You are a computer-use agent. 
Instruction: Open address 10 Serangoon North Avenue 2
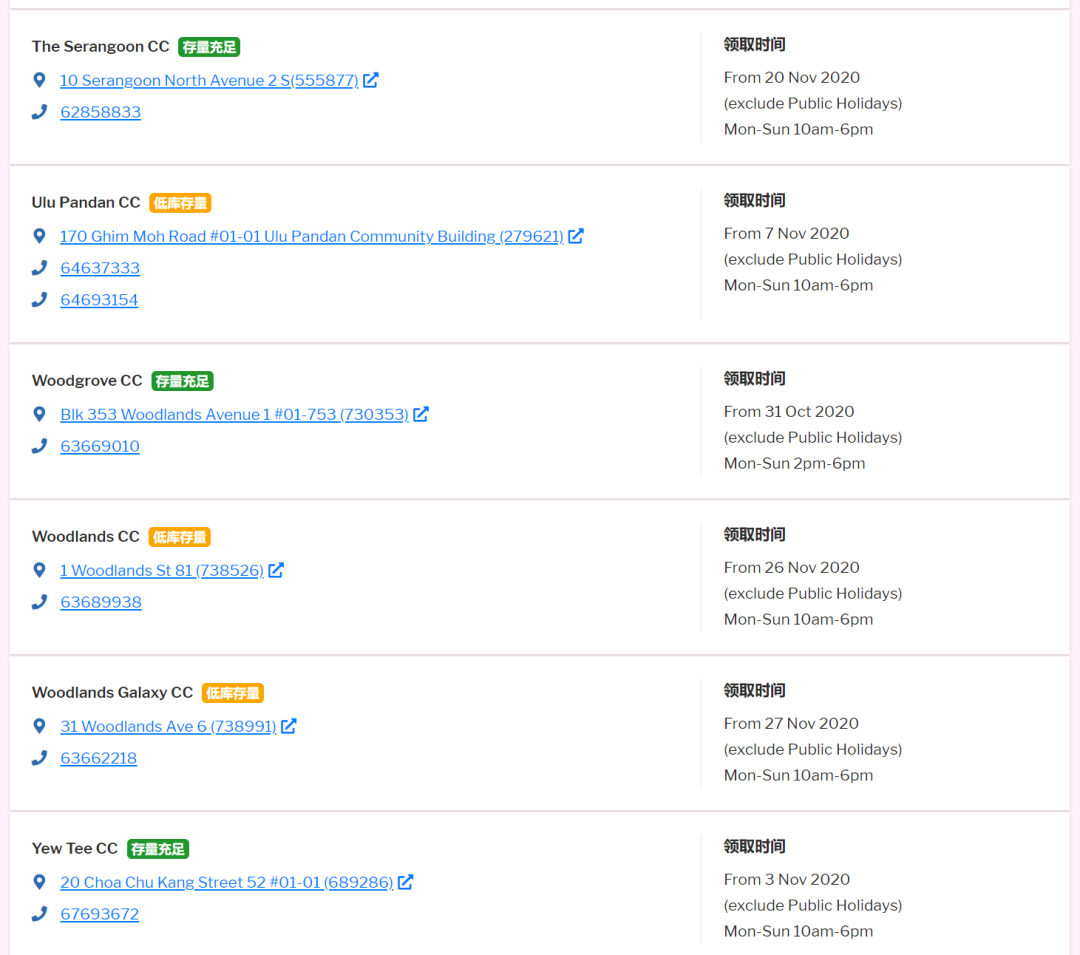point(209,80)
